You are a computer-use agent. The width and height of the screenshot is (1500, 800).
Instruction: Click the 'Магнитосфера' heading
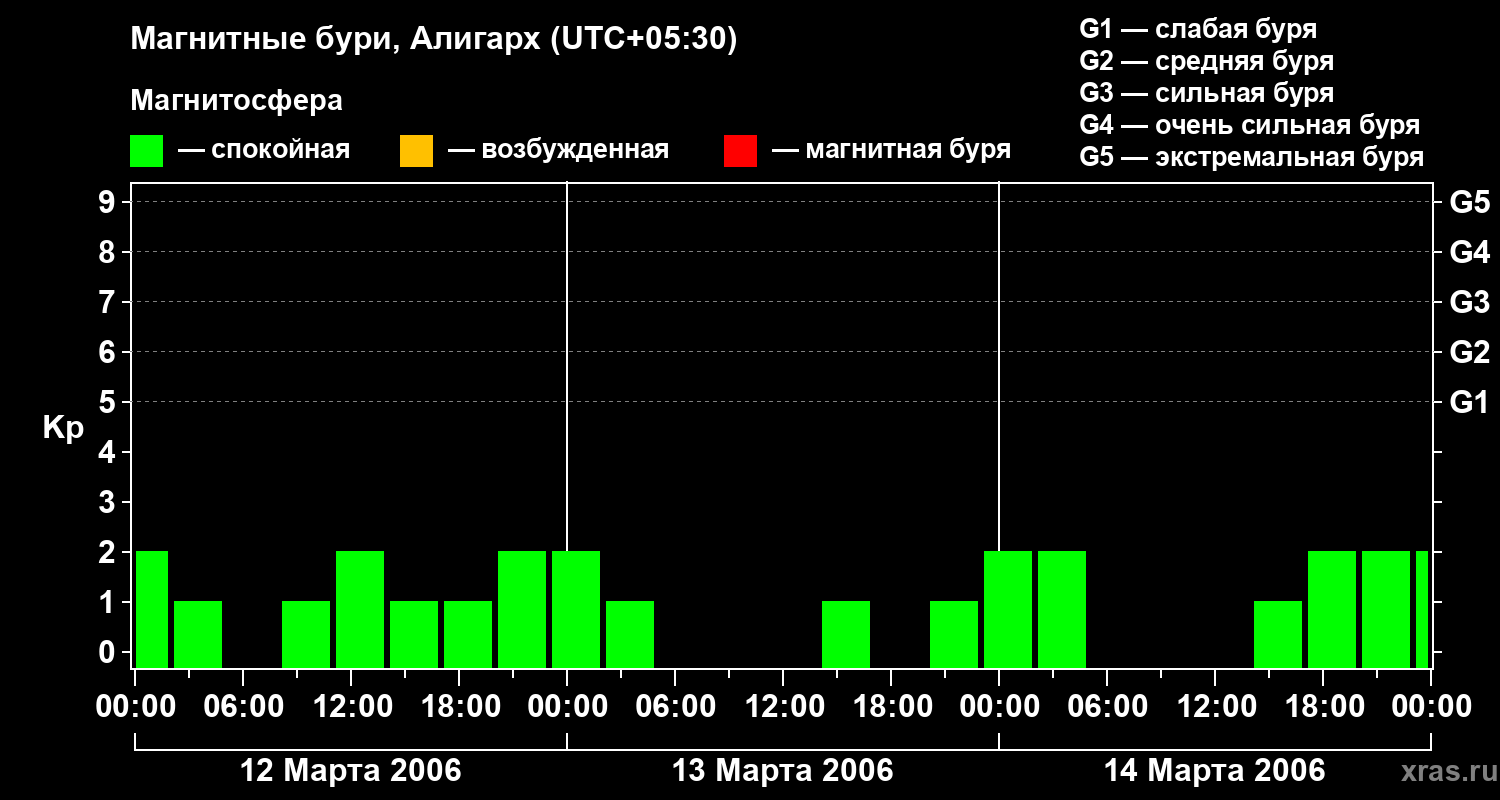(x=236, y=101)
